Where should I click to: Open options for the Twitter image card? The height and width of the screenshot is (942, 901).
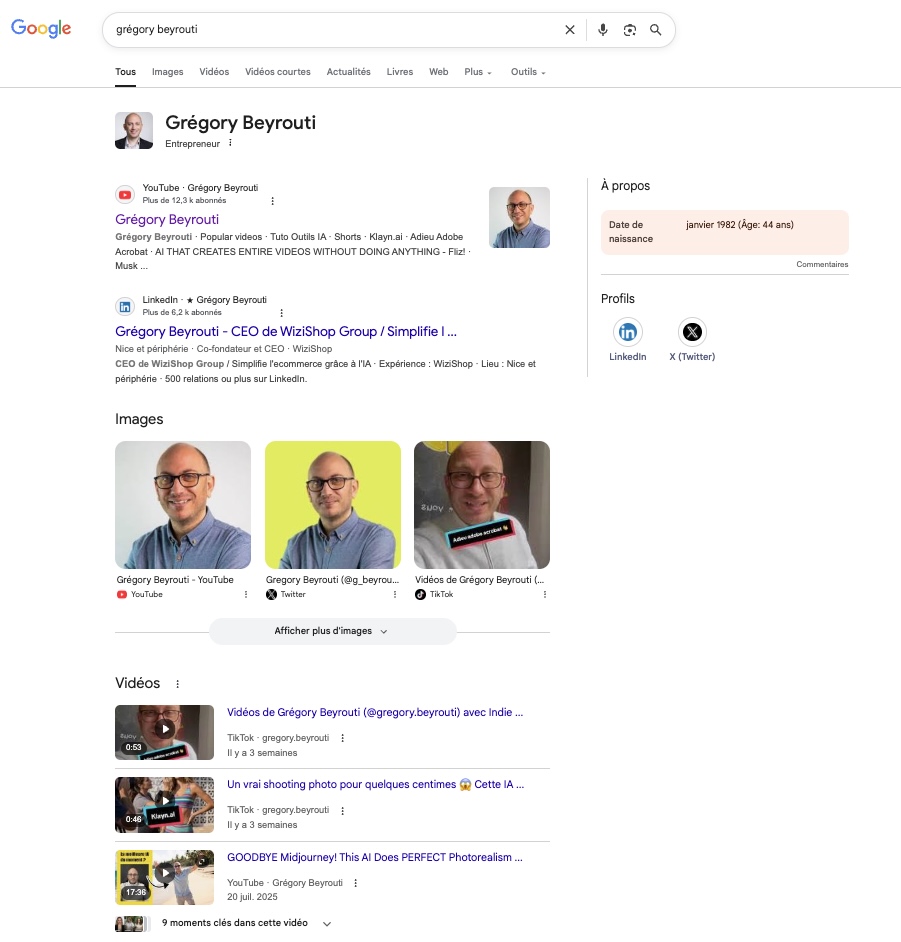(x=395, y=594)
